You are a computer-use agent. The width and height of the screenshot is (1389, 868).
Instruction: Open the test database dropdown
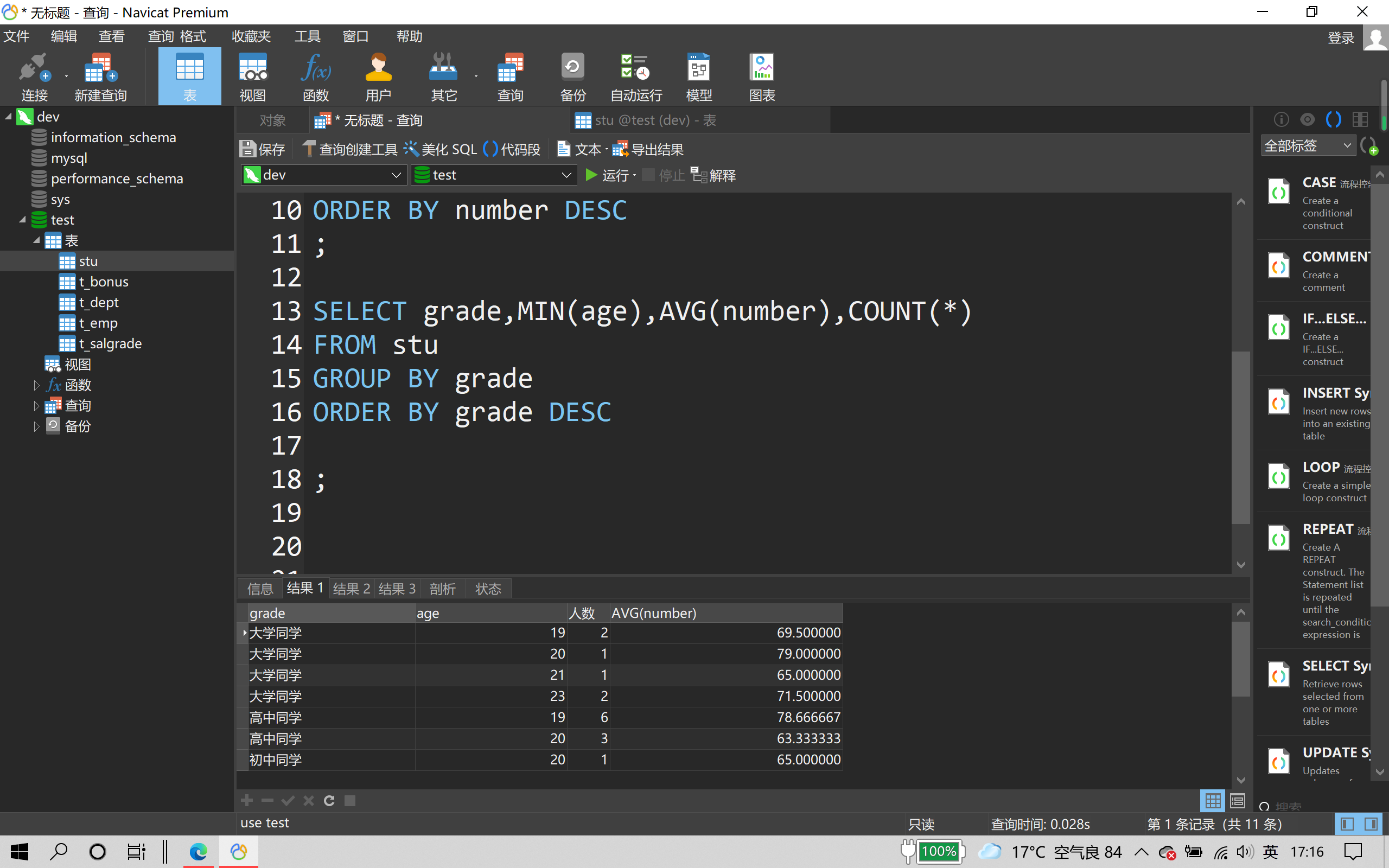(494, 175)
